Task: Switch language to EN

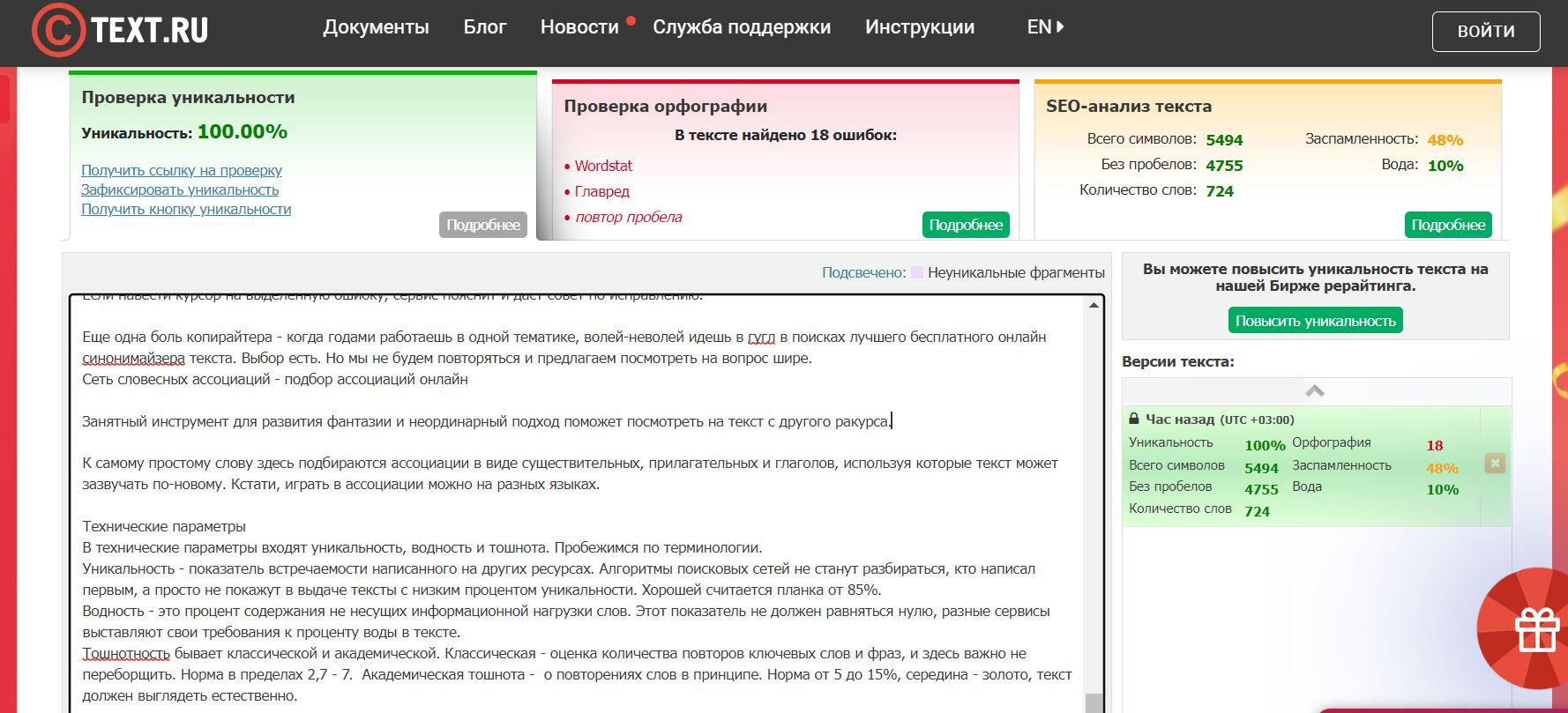Action: point(1045,27)
